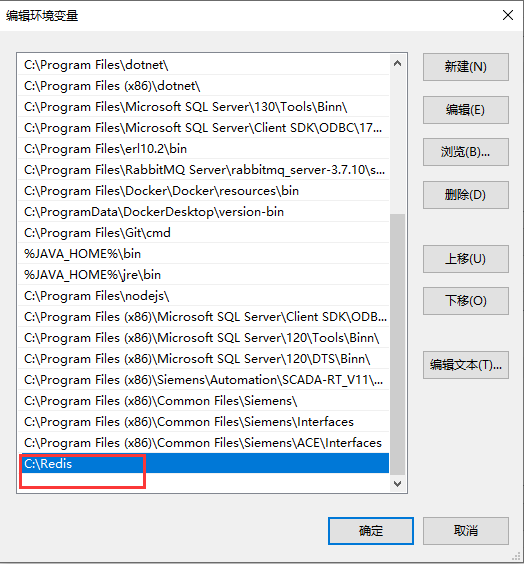The height and width of the screenshot is (564, 524).
Task: Close the 编辑环境变量 dialog
Action: 508,15
